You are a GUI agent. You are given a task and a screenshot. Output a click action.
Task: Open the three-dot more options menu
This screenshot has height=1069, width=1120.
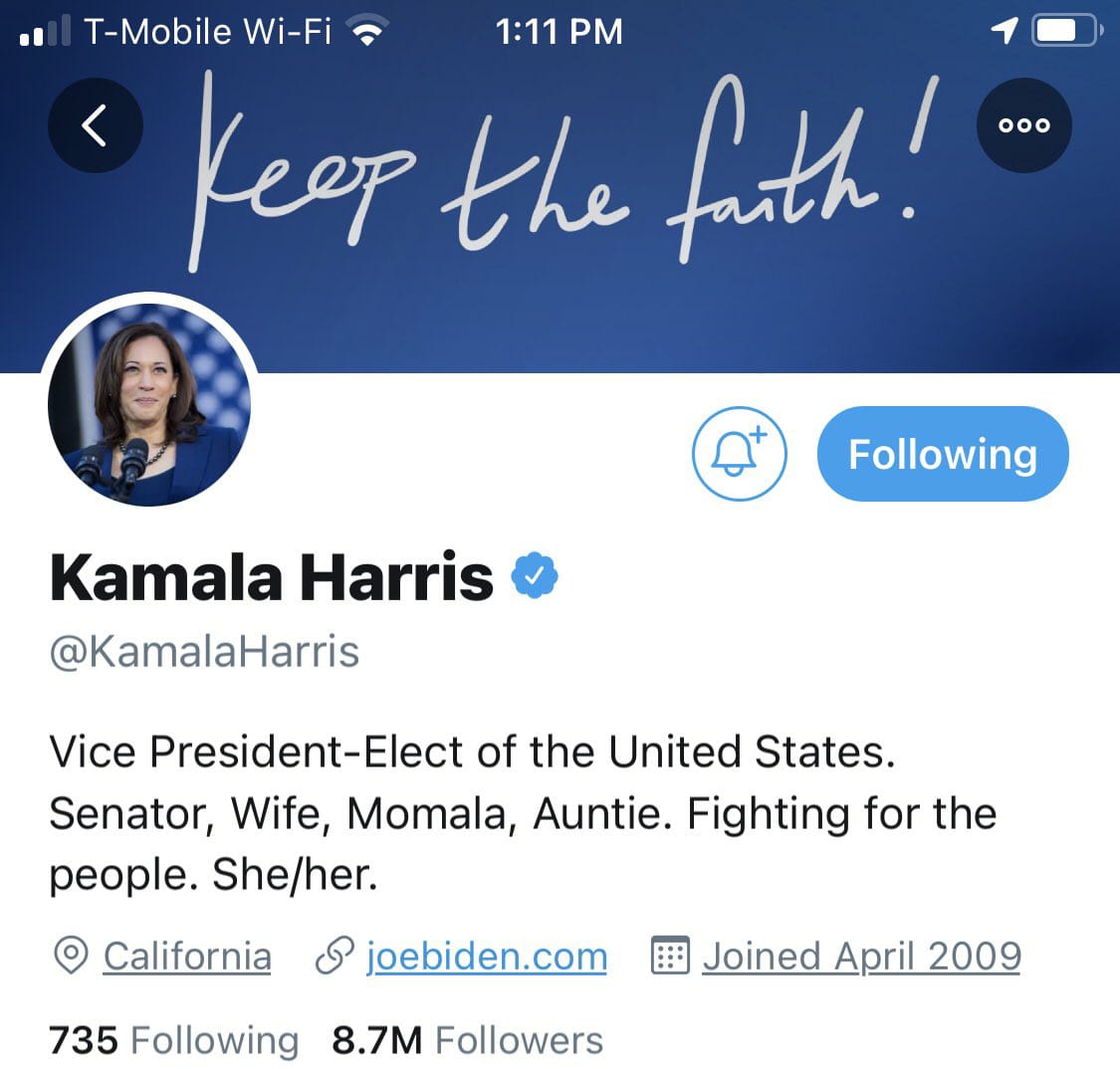click(x=1023, y=125)
